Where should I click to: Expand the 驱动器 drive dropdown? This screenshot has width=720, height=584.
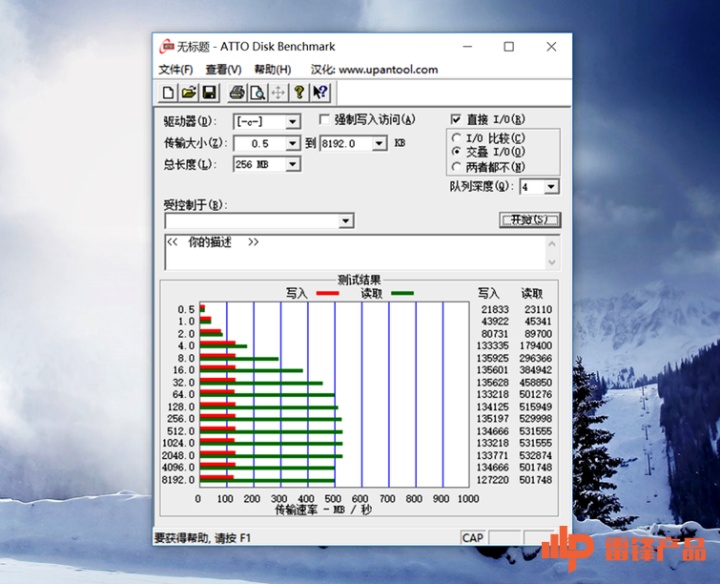click(x=292, y=122)
